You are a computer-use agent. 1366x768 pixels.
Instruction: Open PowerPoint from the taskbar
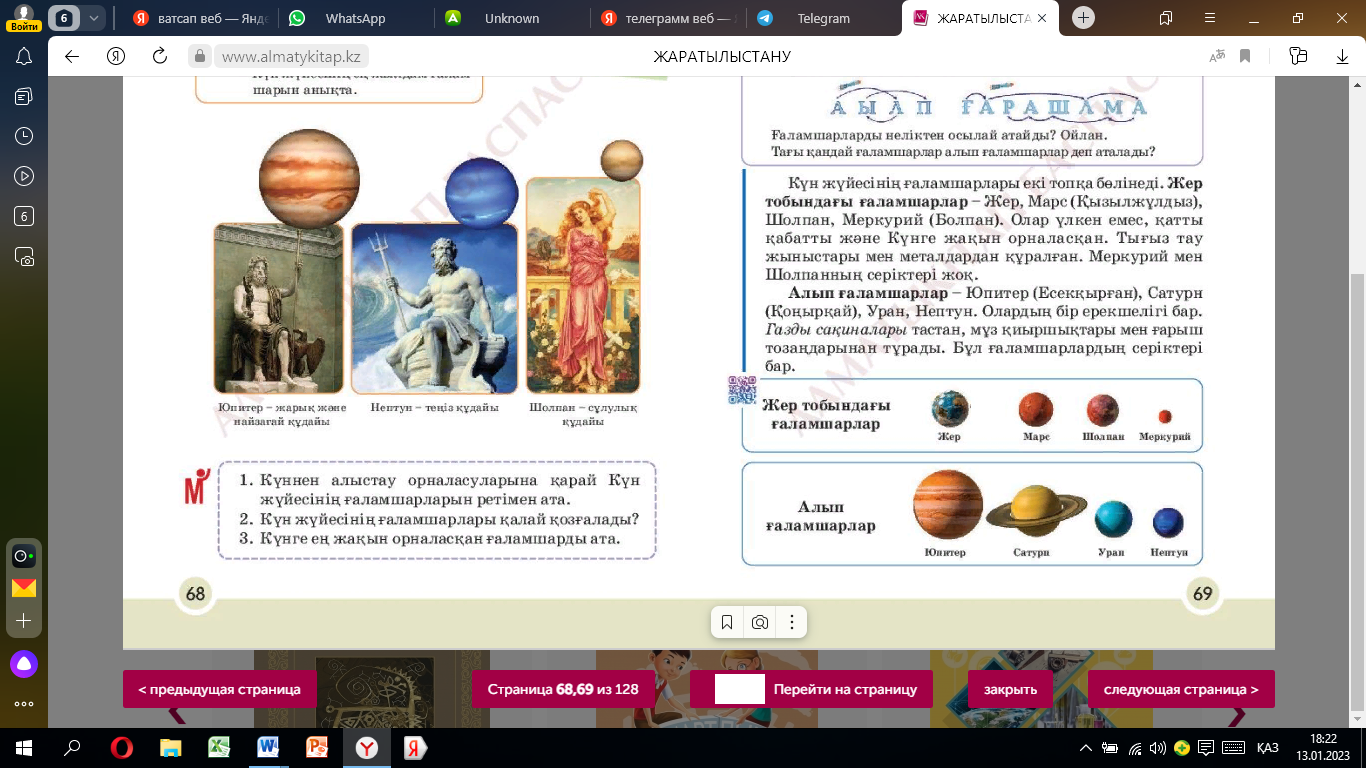(317, 748)
